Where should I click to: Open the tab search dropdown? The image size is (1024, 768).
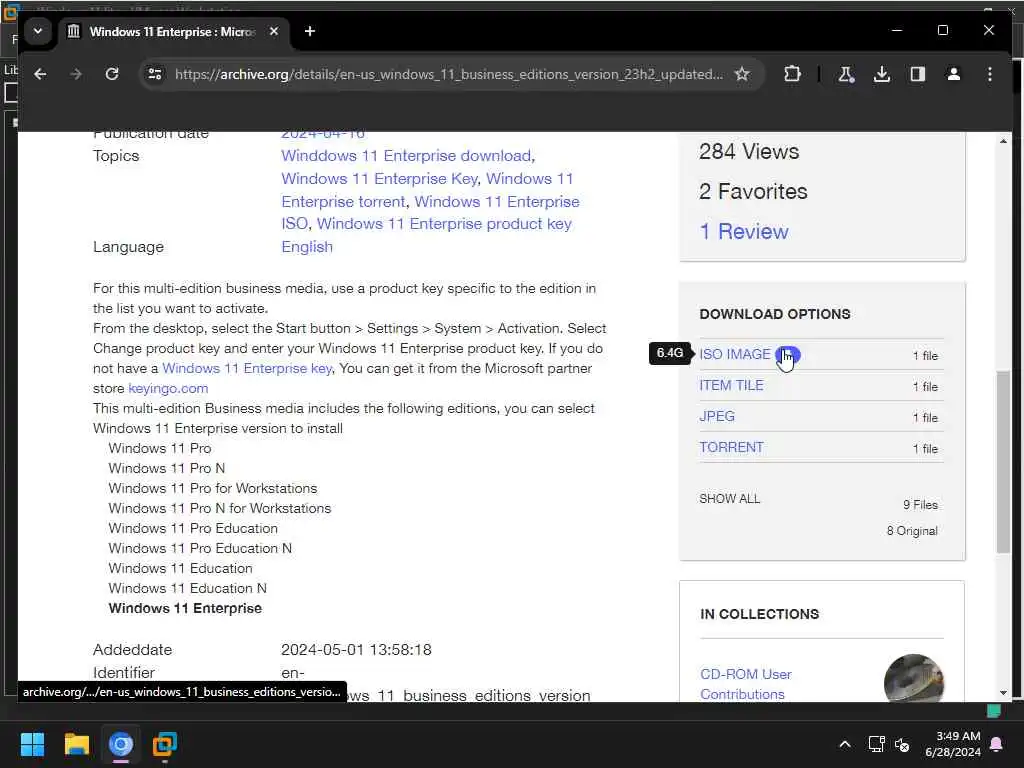38,31
